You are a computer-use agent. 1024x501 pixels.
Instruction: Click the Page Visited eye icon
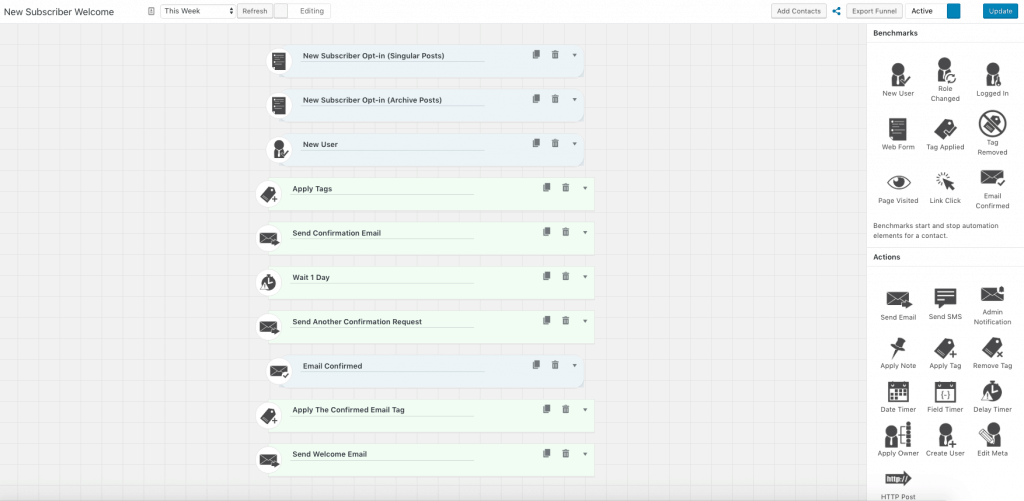point(897,182)
